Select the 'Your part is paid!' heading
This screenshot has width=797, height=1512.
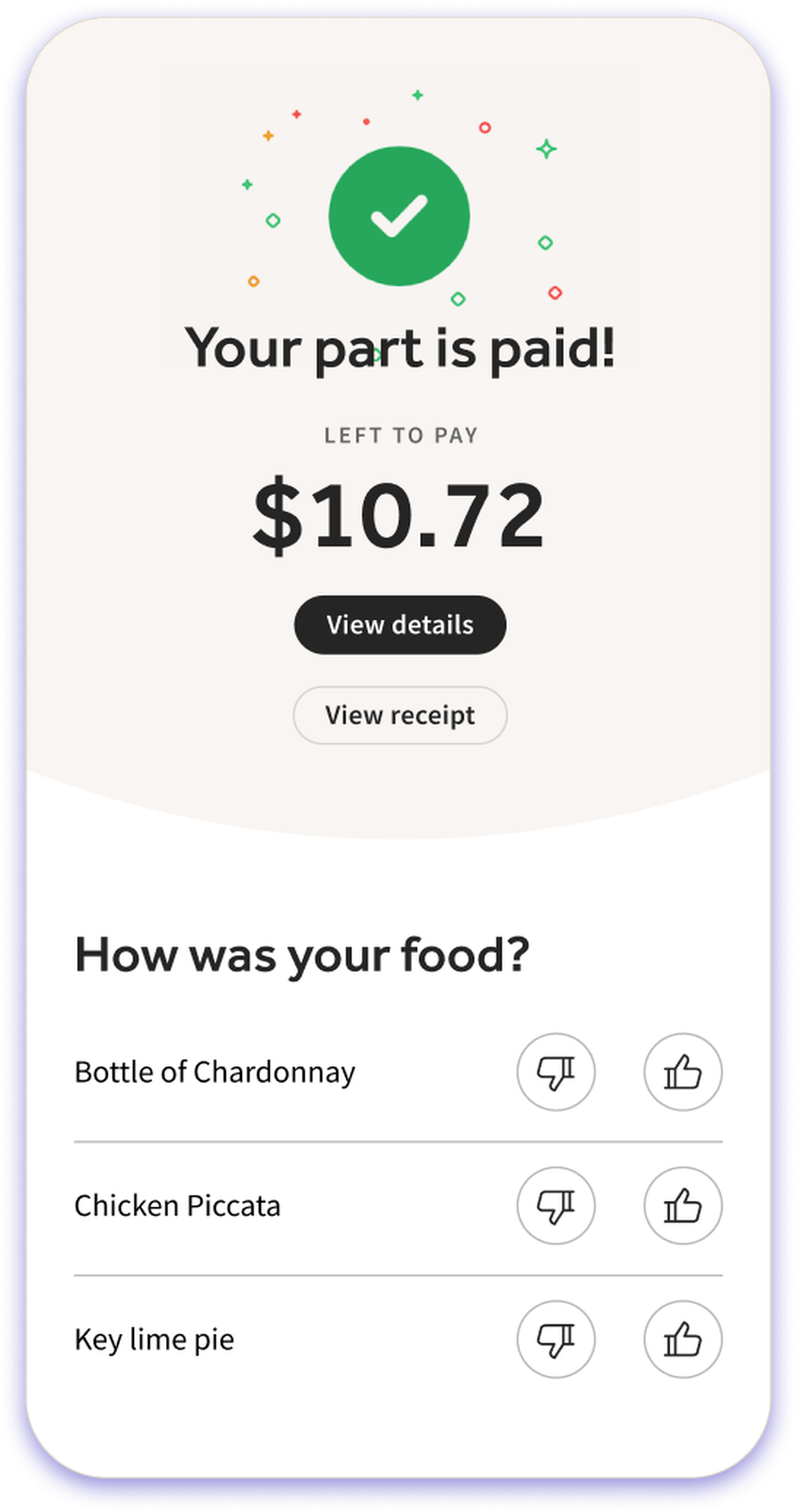[399, 349]
